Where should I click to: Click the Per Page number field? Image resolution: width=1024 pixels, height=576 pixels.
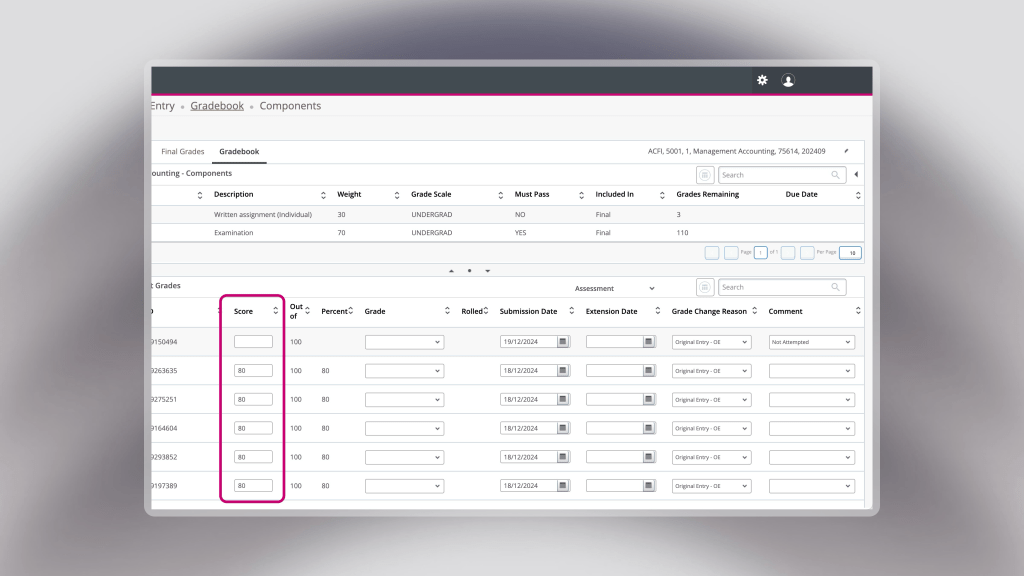(x=850, y=253)
